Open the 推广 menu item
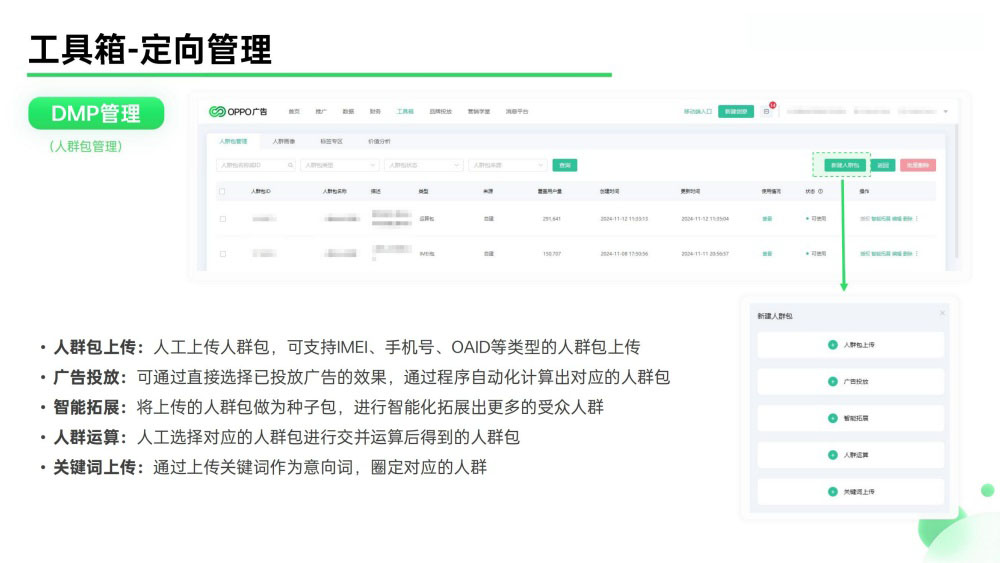The image size is (1000, 563). tap(321, 112)
